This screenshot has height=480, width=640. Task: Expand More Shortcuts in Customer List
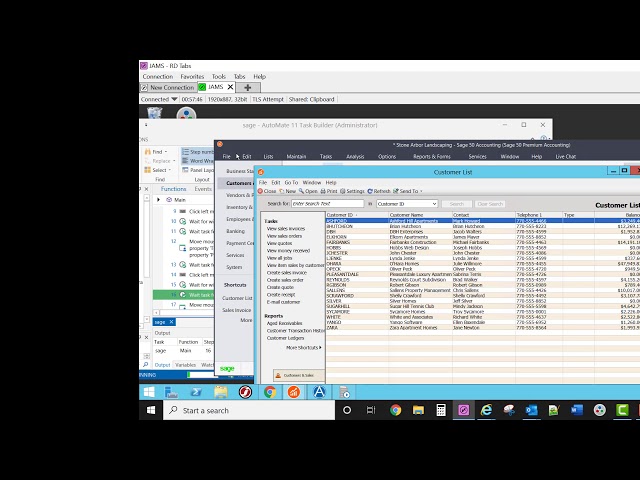(304, 348)
